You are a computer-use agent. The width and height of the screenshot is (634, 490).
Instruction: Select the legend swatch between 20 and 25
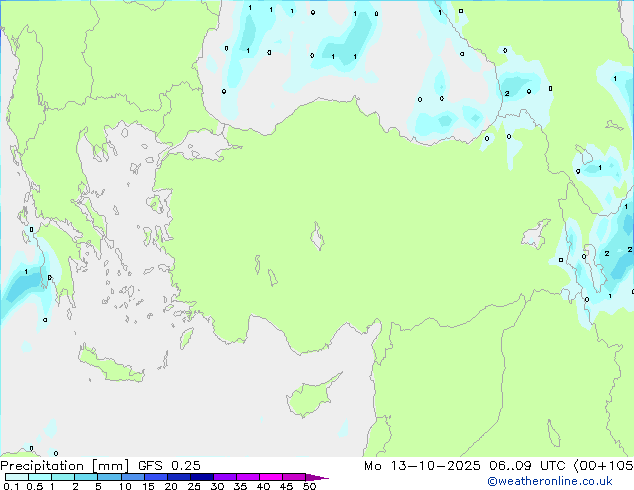click(x=179, y=477)
